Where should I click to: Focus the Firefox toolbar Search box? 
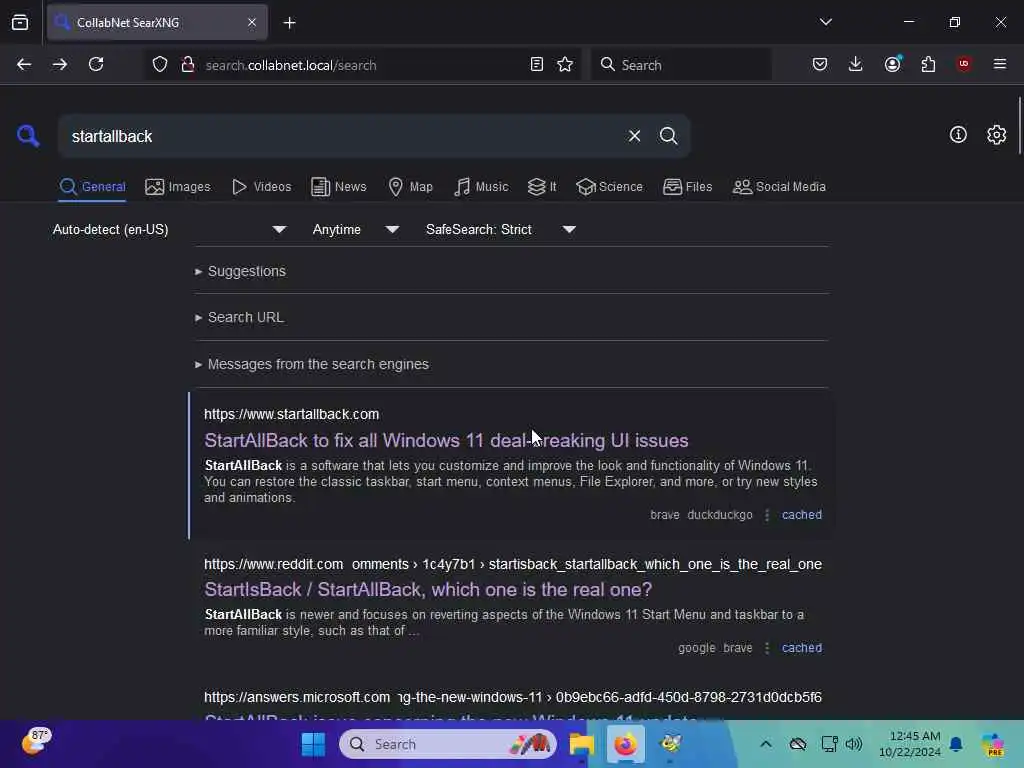[680, 65]
